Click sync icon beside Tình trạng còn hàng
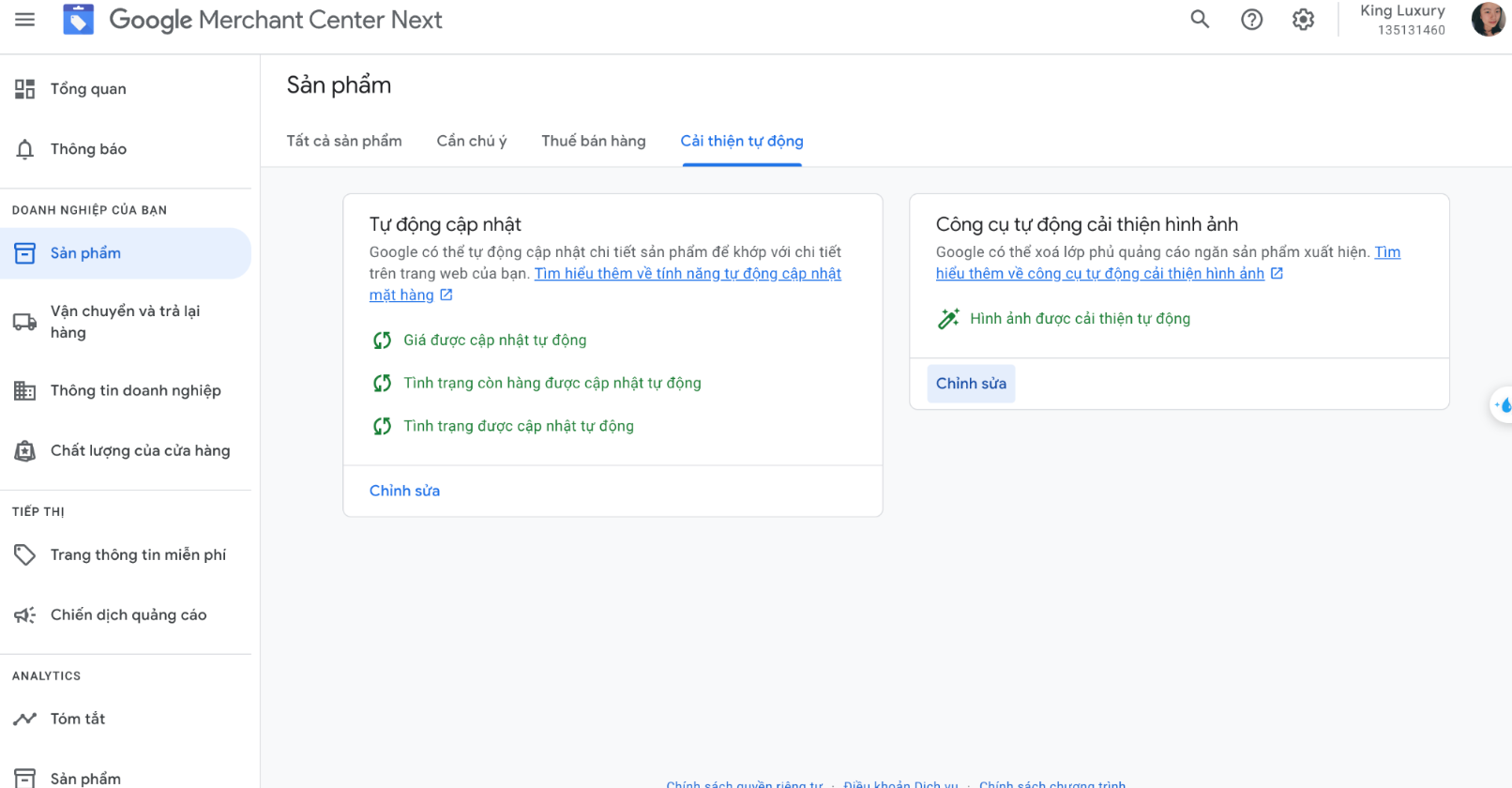Viewport: 1512px width, 788px height. (x=382, y=384)
